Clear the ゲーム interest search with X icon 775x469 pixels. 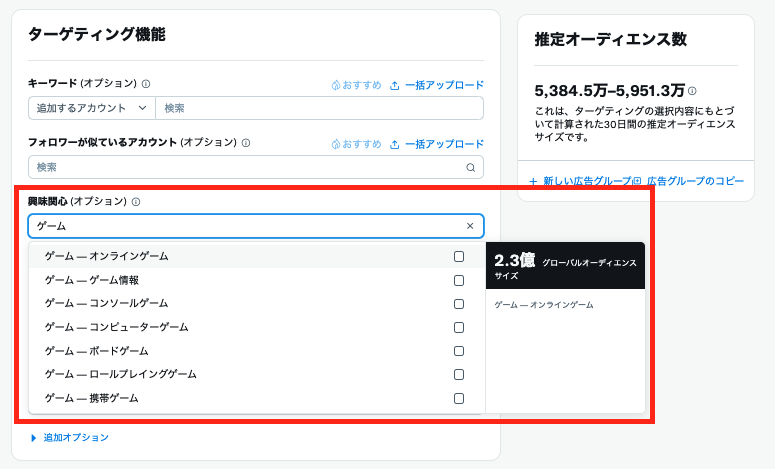470,226
